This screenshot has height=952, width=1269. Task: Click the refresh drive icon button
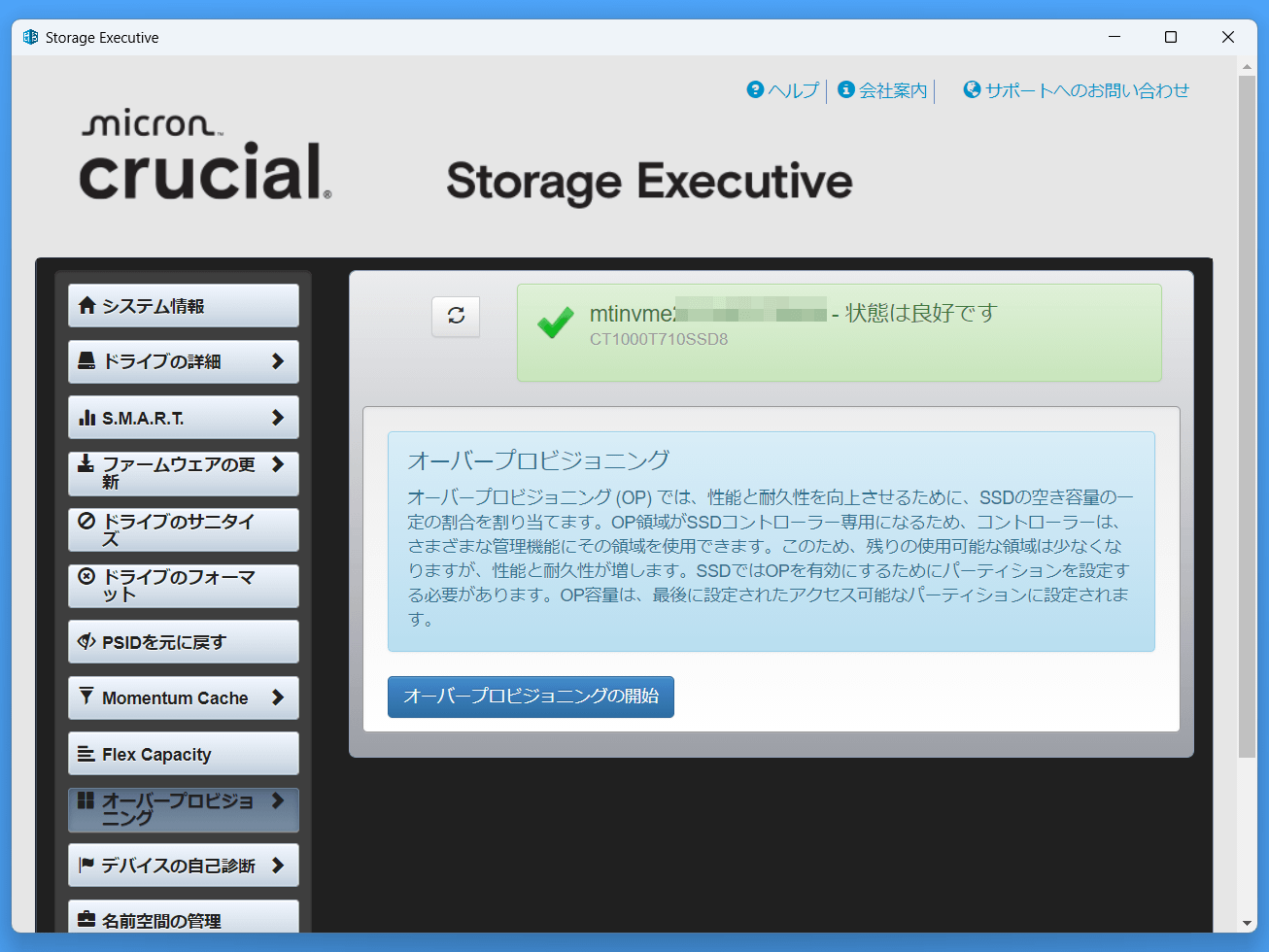pos(456,316)
